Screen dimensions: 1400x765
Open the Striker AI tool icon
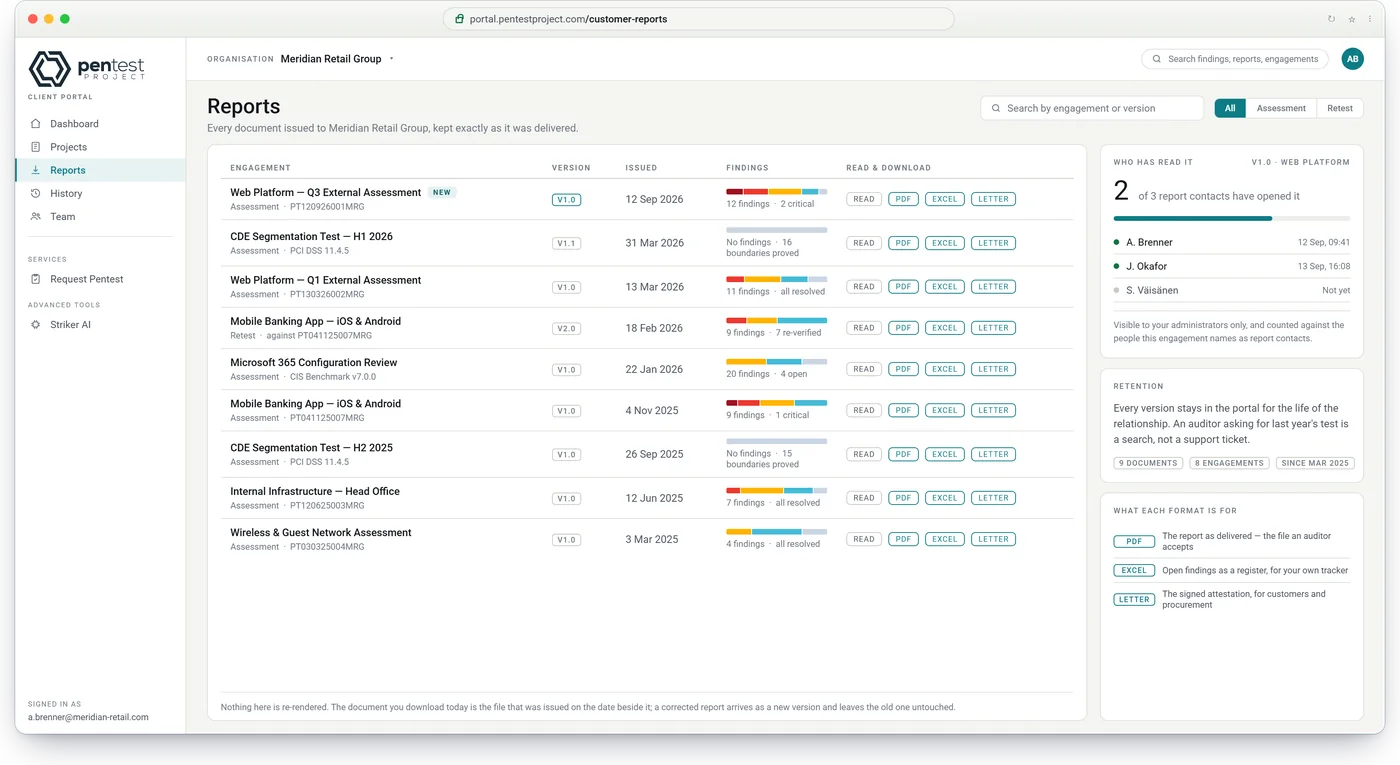click(36, 325)
